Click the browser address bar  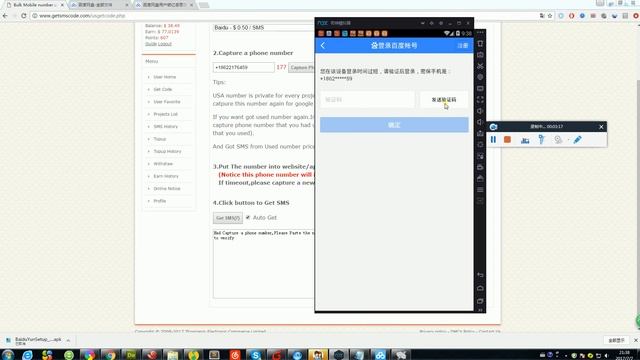[286, 16]
